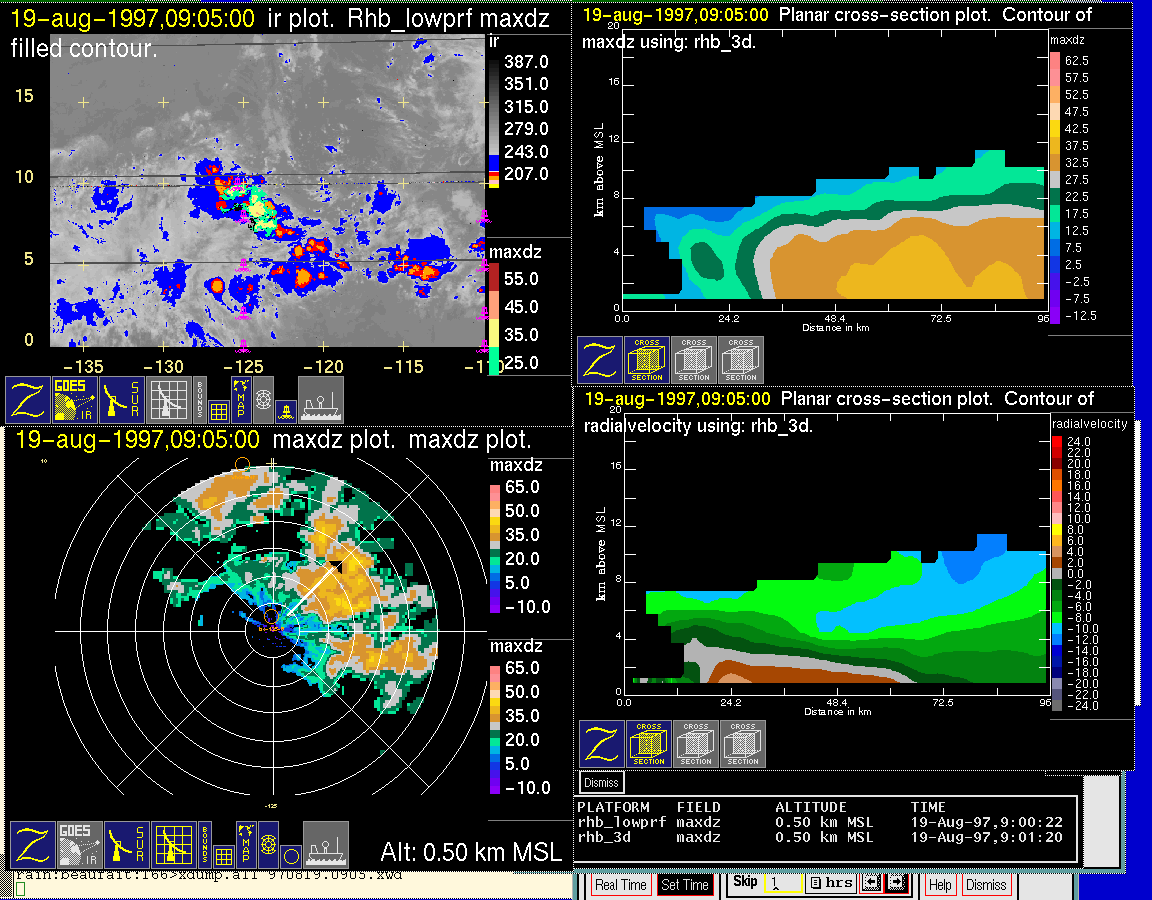The image size is (1152, 900).
Task: Select the active yellow Cross Section icon in maxdz plot
Action: coord(647,359)
